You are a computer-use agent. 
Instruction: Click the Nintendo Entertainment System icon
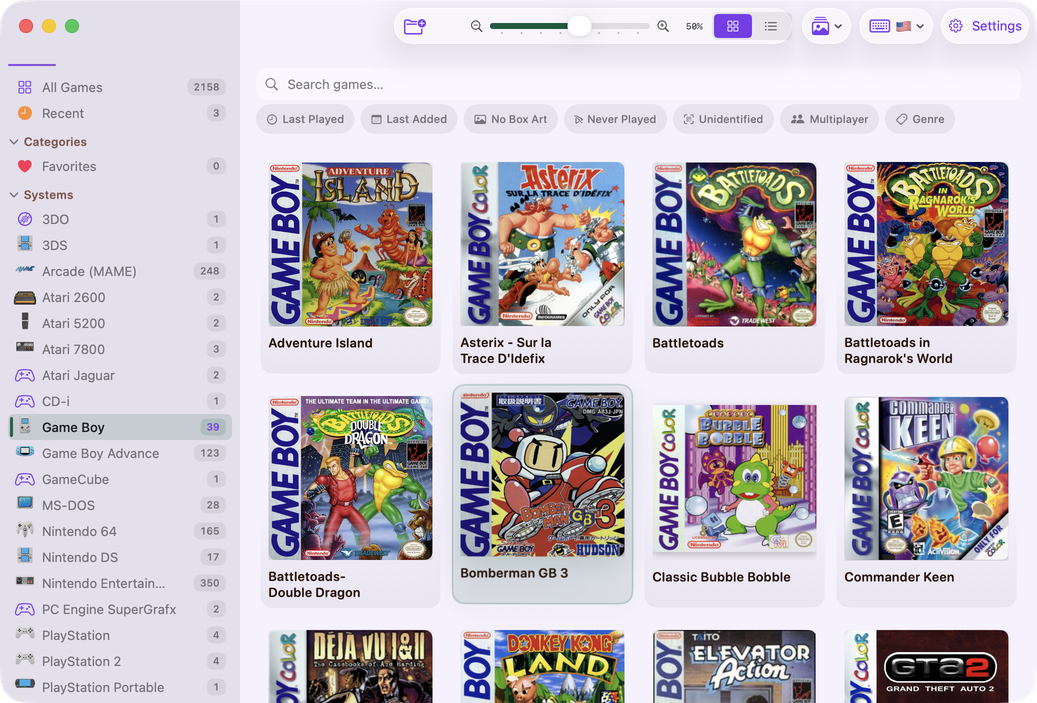click(x=24, y=582)
